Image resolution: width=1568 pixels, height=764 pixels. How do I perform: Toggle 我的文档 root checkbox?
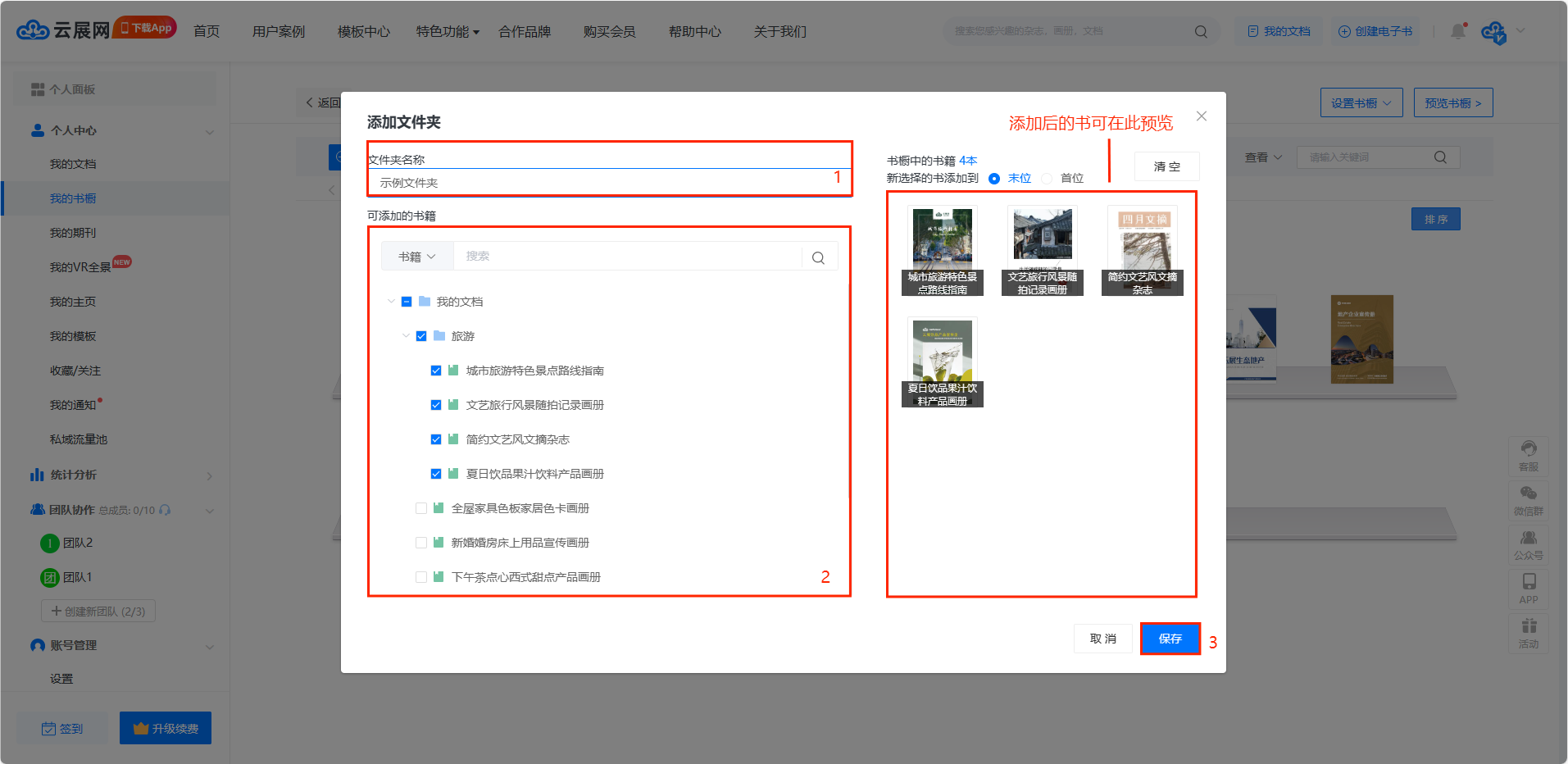click(x=407, y=302)
